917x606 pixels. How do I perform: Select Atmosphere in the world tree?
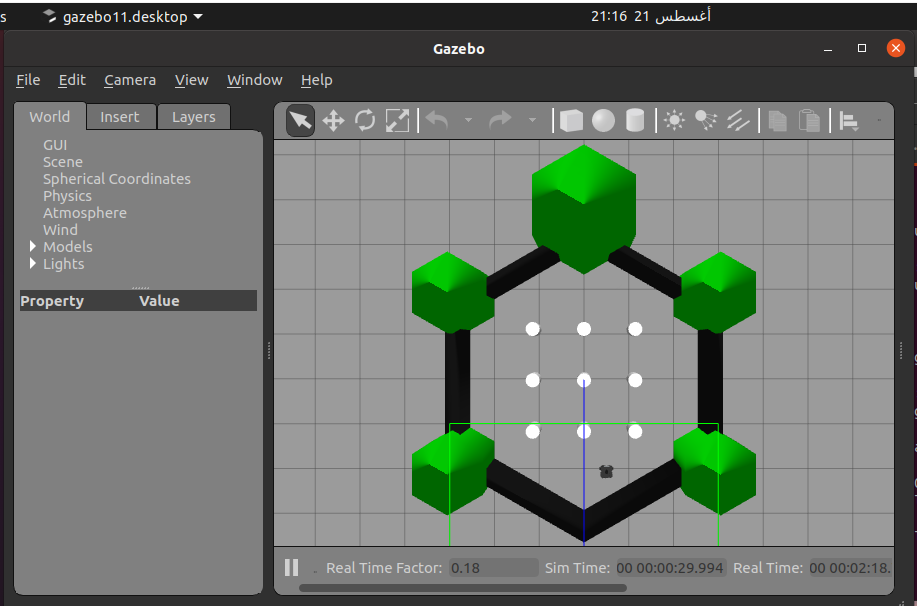pos(85,213)
